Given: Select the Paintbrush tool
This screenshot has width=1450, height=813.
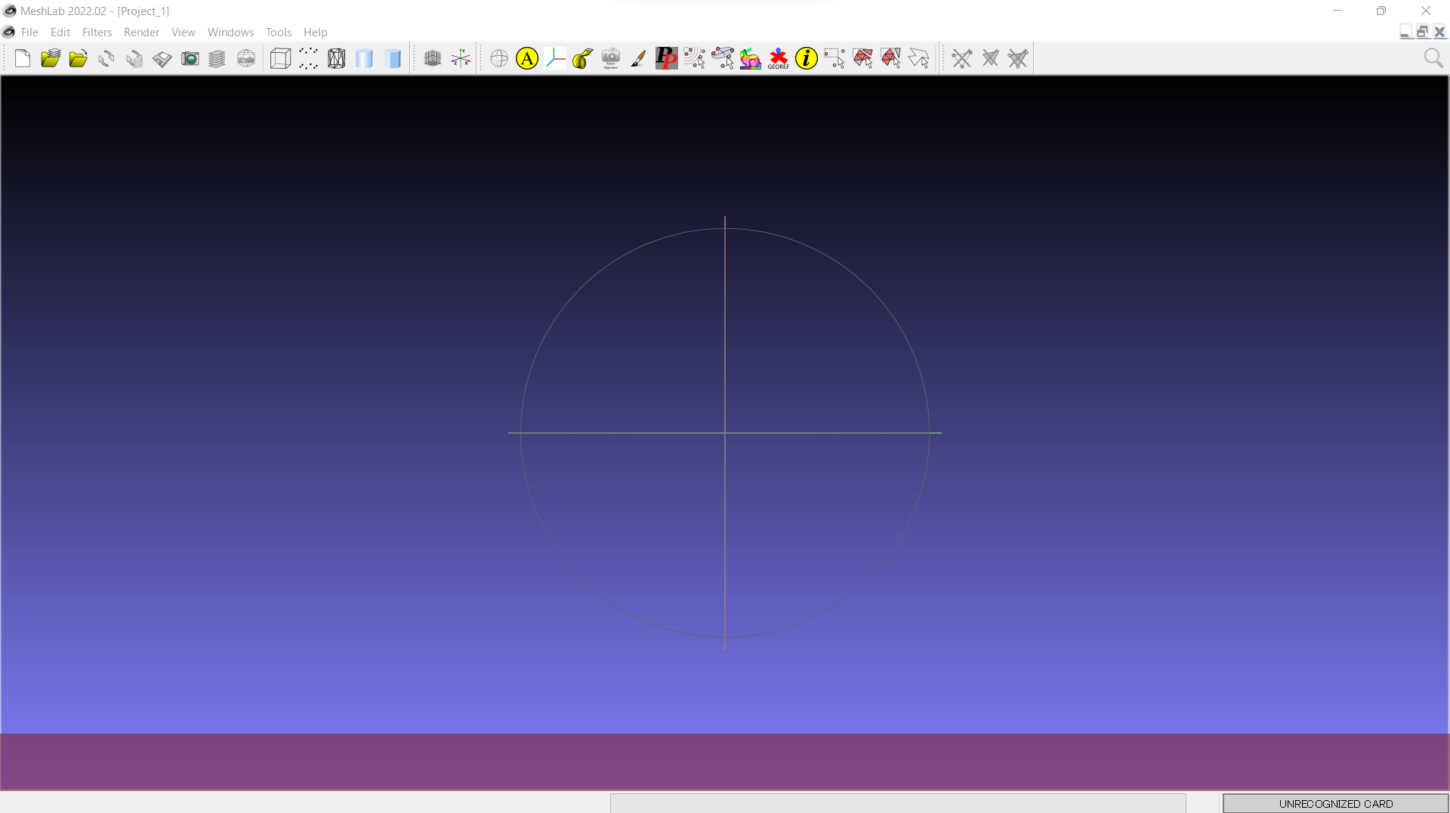Looking at the screenshot, I should [x=639, y=59].
